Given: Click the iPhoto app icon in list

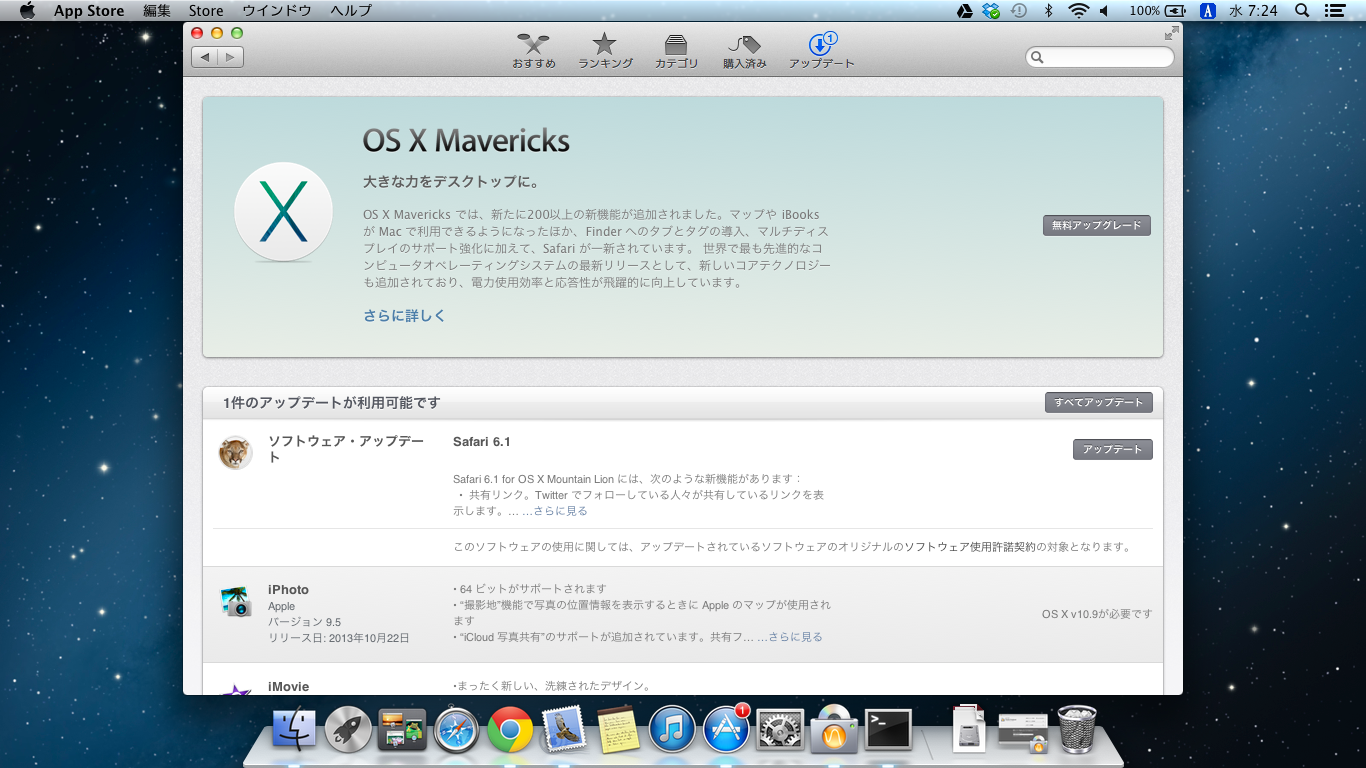Looking at the screenshot, I should (x=236, y=601).
